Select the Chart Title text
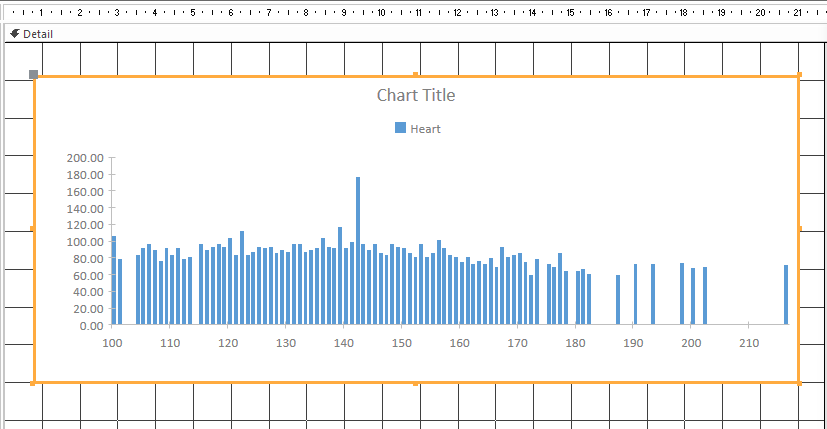The width and height of the screenshot is (827, 429). pyautogui.click(x=416, y=95)
